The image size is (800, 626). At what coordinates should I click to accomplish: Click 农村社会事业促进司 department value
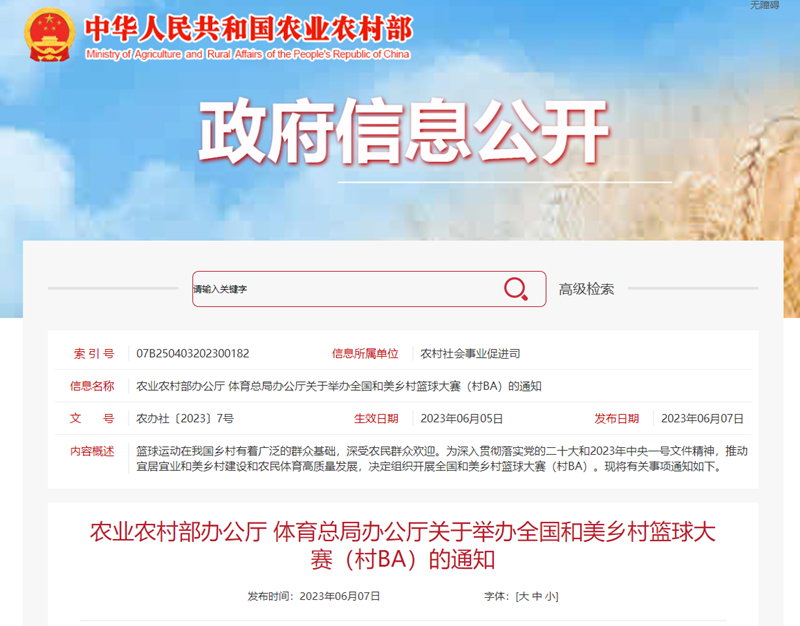tap(470, 353)
